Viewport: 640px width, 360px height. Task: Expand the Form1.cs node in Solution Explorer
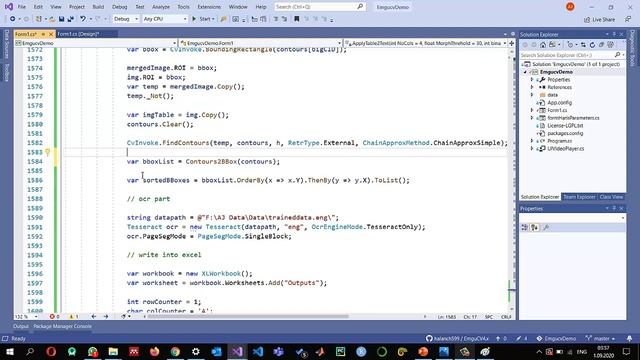click(x=532, y=110)
